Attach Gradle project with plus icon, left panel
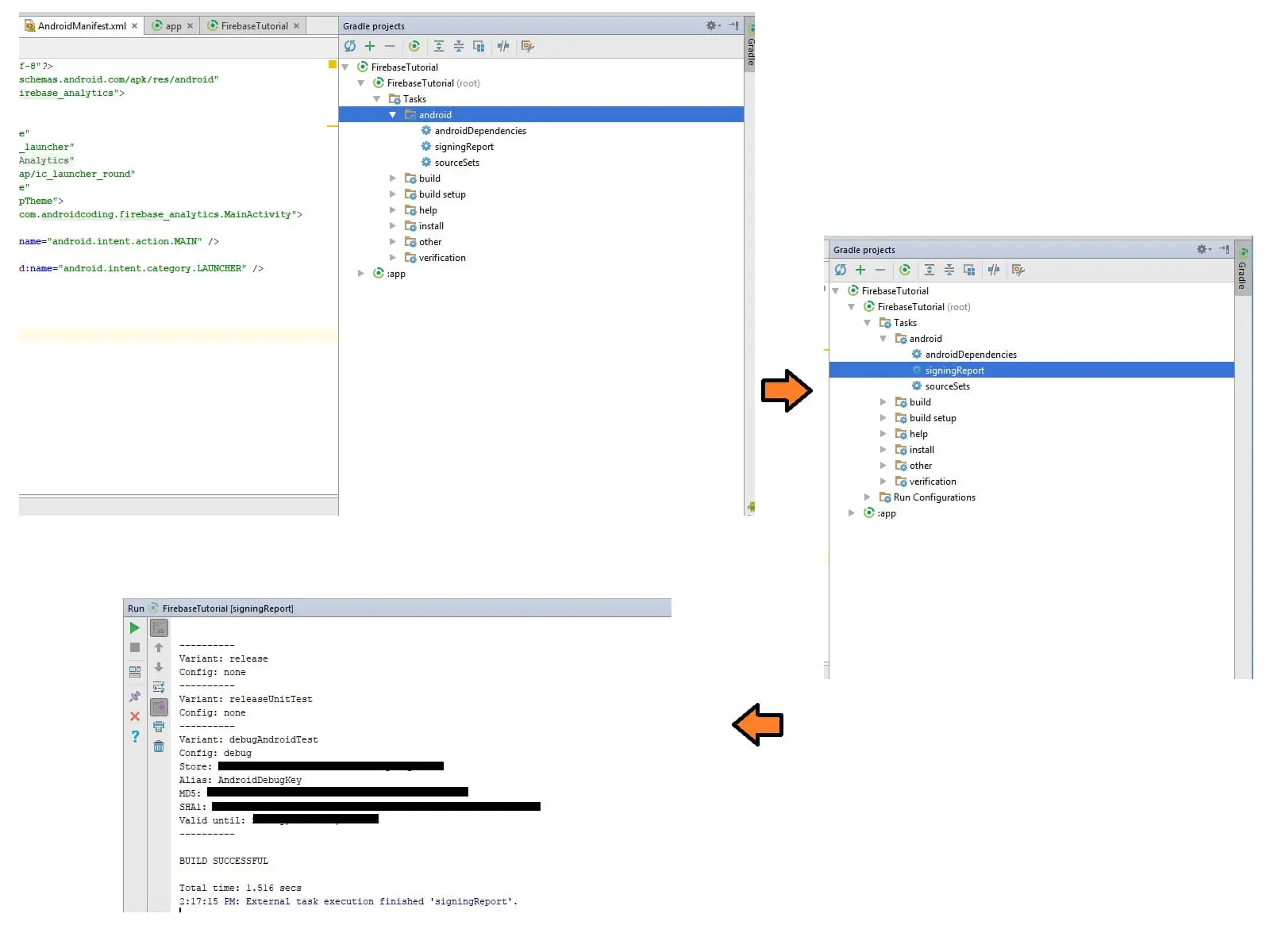Image resolution: width=1270 pixels, height=952 pixels. 370,46
